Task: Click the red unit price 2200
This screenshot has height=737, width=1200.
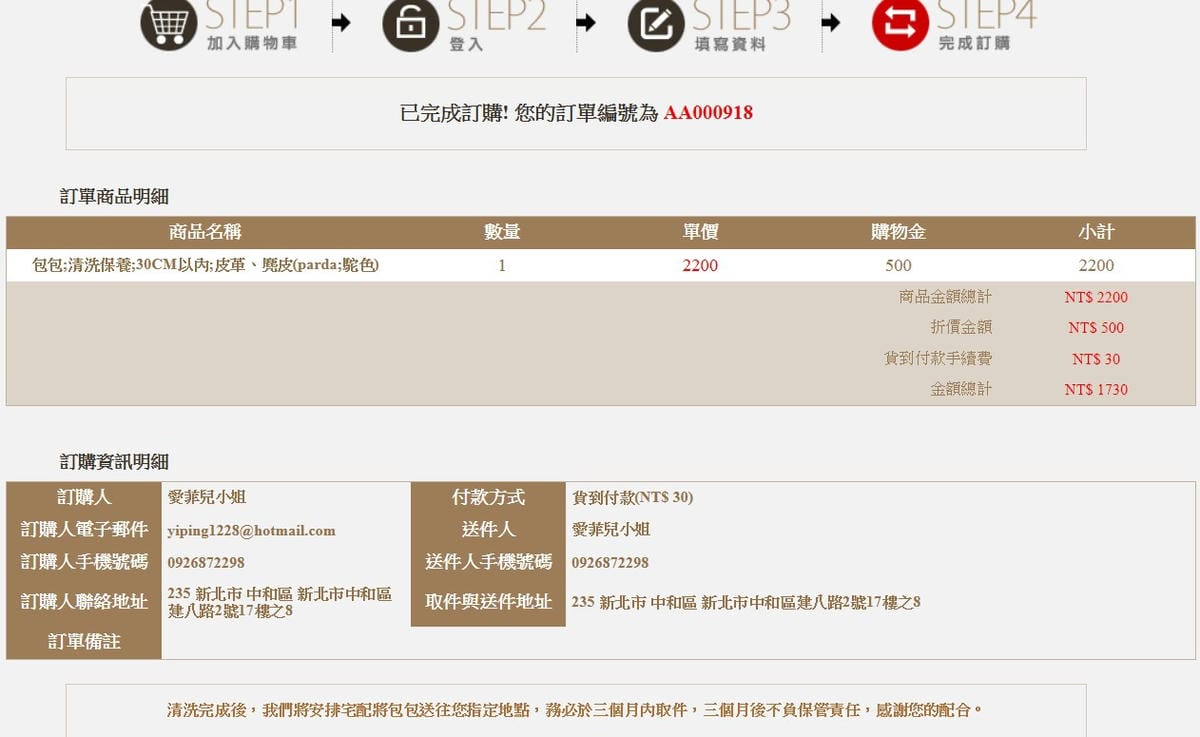Action: coord(700,266)
